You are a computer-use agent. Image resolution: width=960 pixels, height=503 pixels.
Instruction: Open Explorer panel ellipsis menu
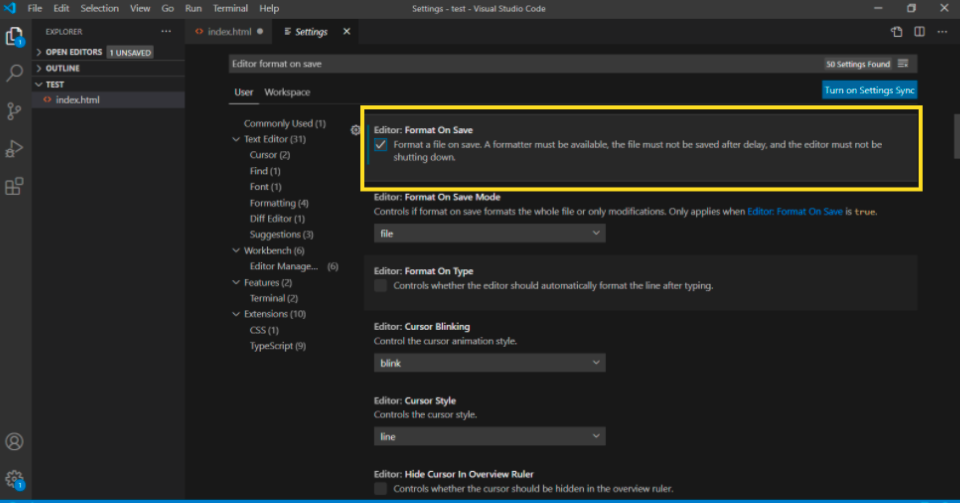tap(166, 32)
